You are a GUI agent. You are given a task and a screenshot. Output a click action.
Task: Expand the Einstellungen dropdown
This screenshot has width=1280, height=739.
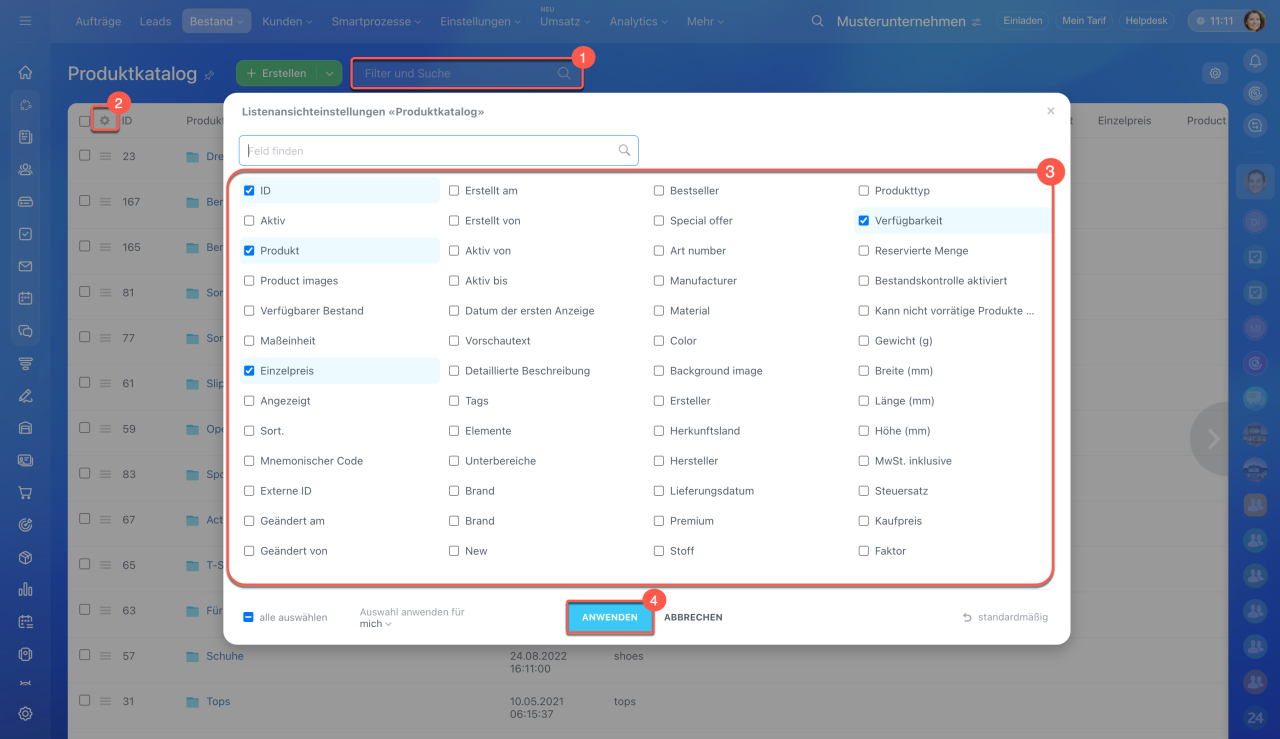481,21
